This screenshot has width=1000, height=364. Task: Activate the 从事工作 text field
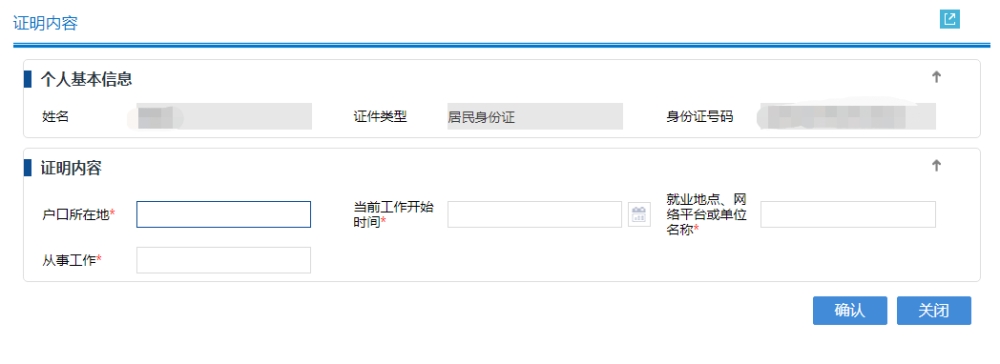tap(223, 260)
